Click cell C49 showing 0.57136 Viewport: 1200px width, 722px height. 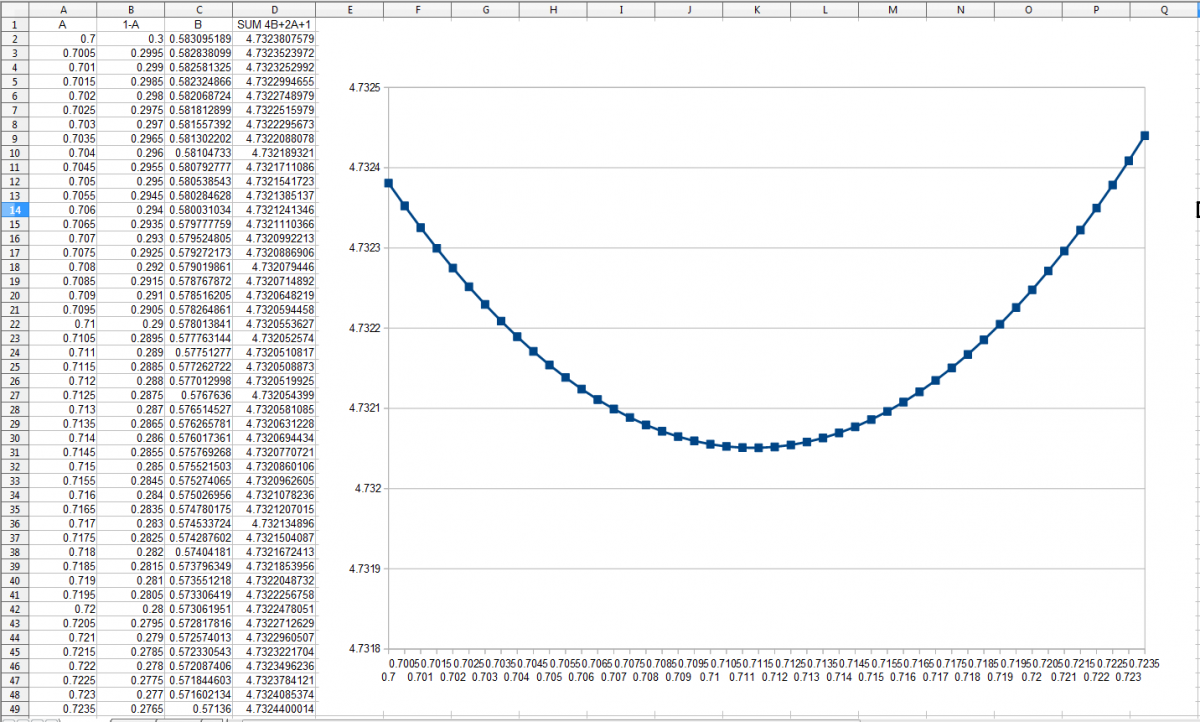pos(199,708)
